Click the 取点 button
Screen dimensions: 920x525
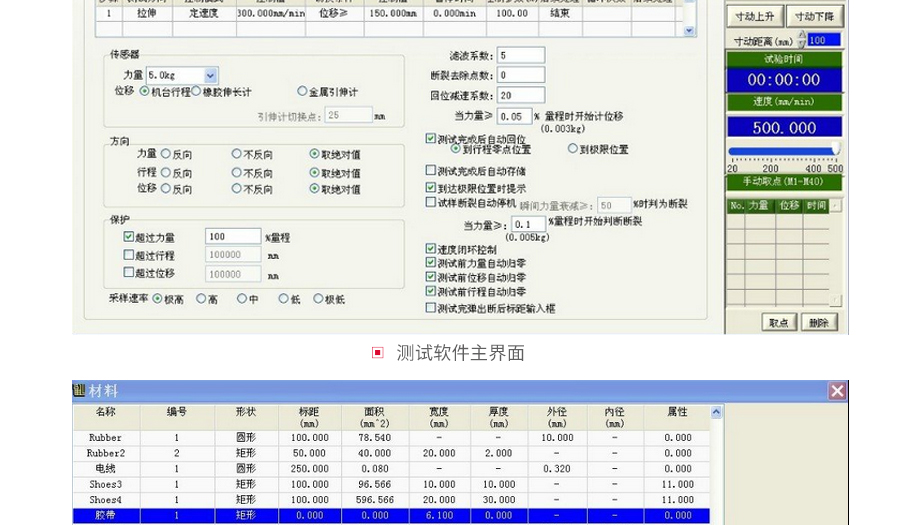pos(778,322)
